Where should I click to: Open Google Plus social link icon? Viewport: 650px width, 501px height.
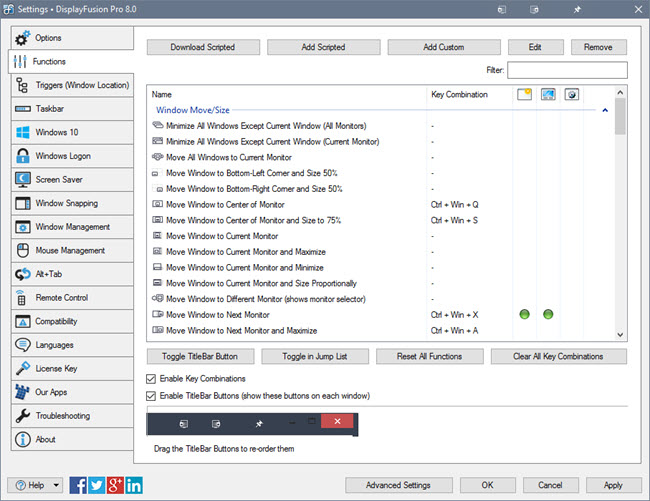click(x=115, y=485)
